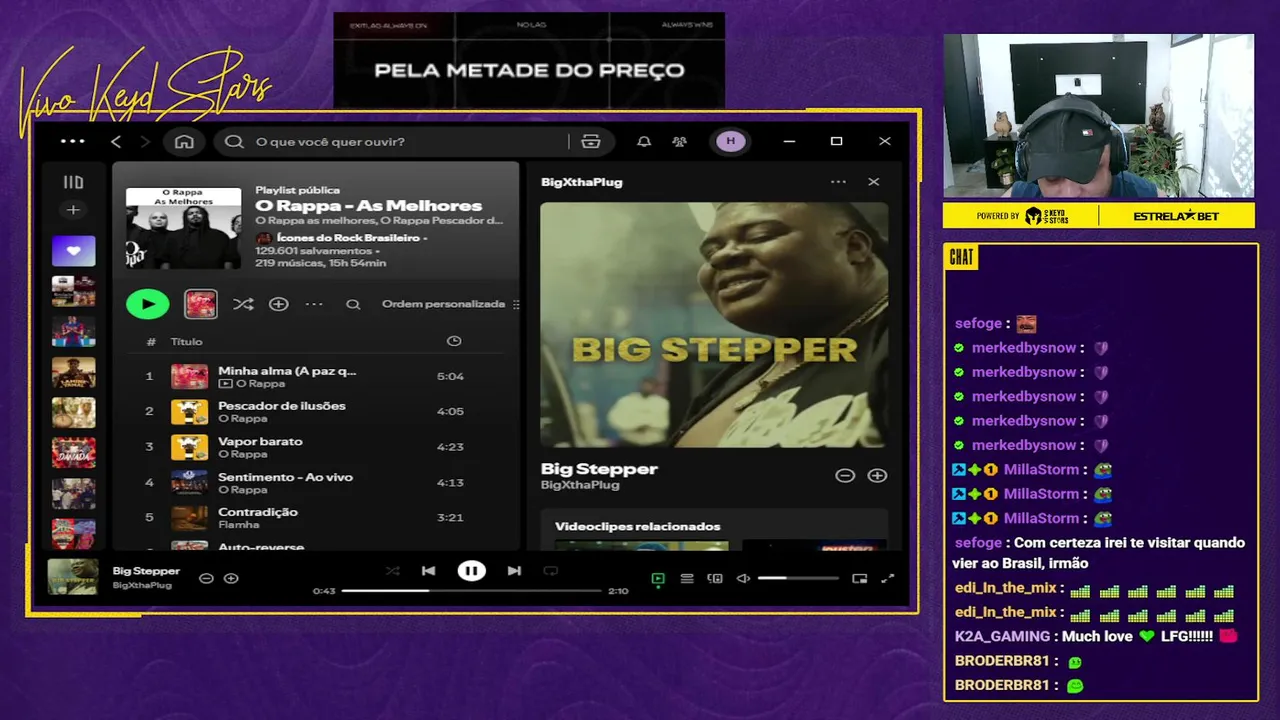Toggle the Now Playing view button

(x=658, y=579)
